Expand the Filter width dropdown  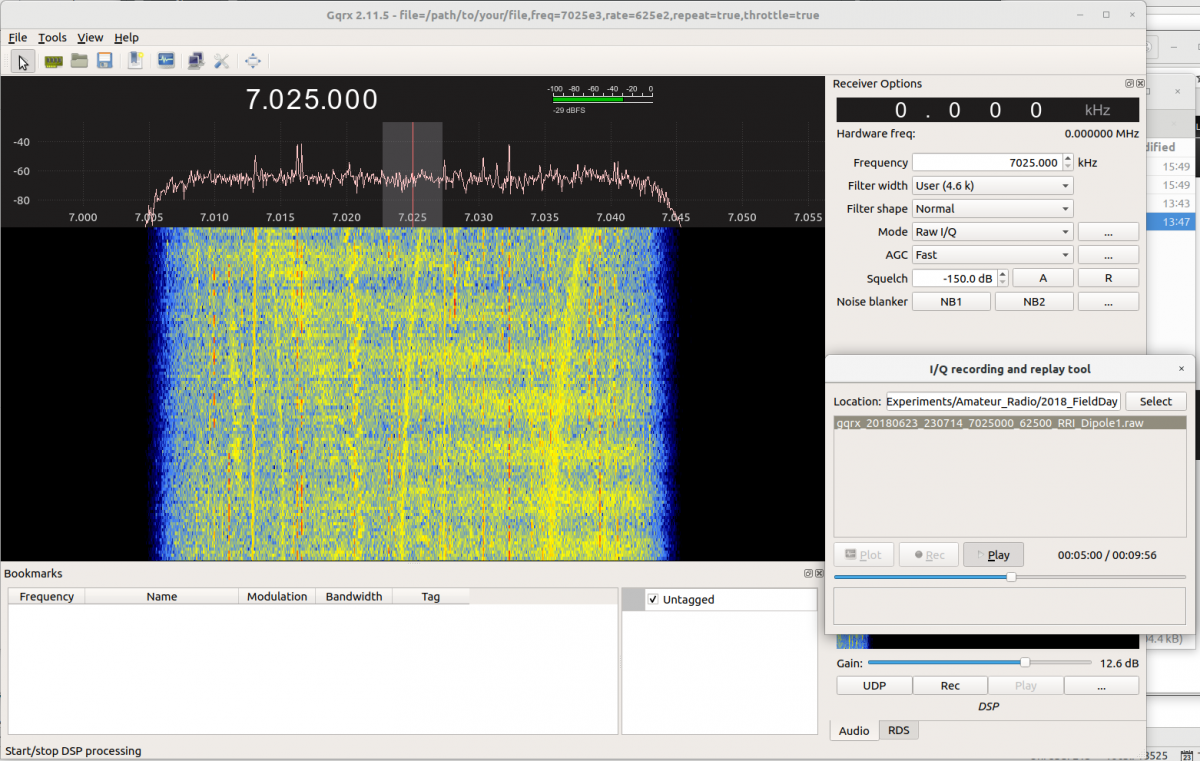(992, 186)
